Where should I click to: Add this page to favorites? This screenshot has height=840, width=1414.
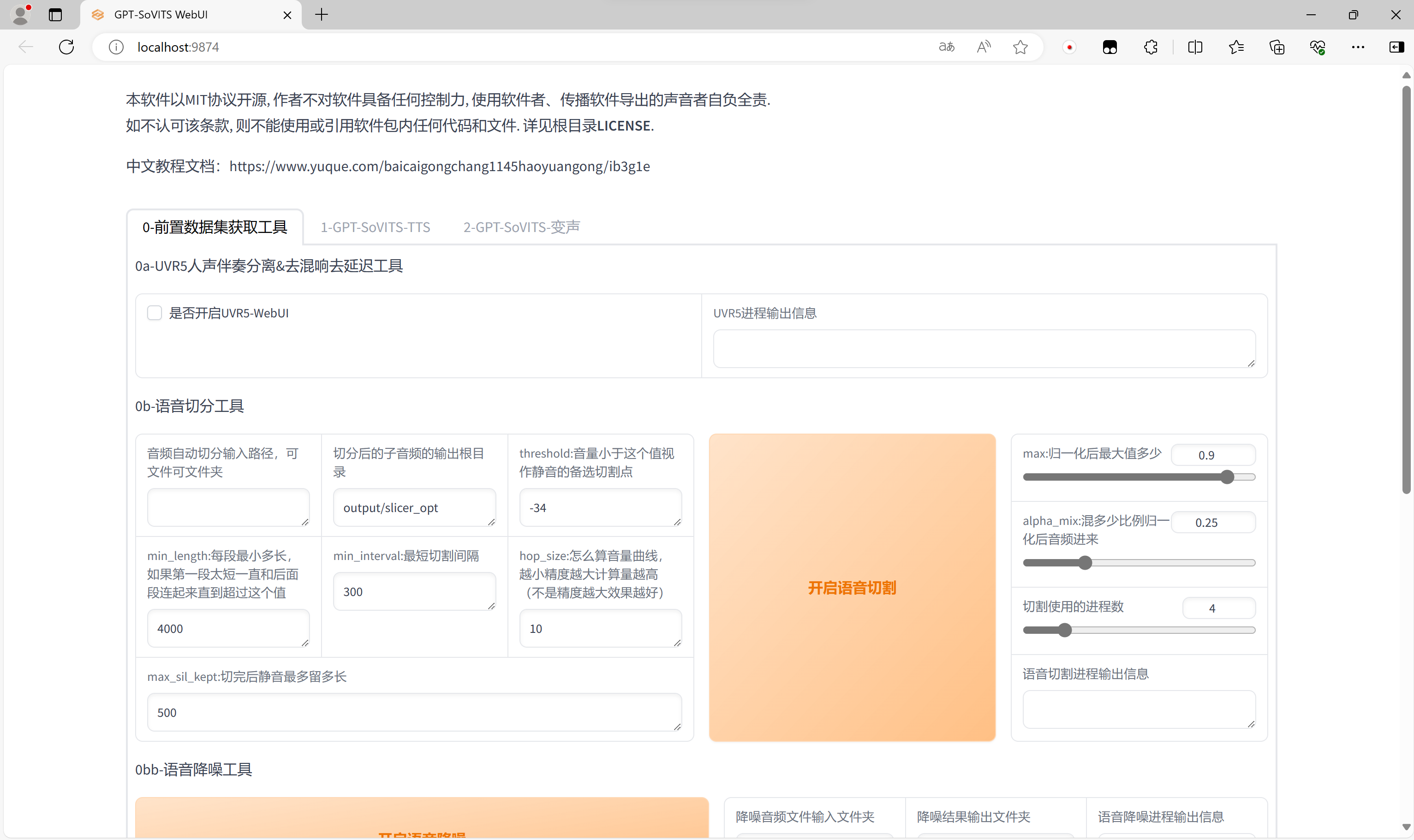point(1020,47)
